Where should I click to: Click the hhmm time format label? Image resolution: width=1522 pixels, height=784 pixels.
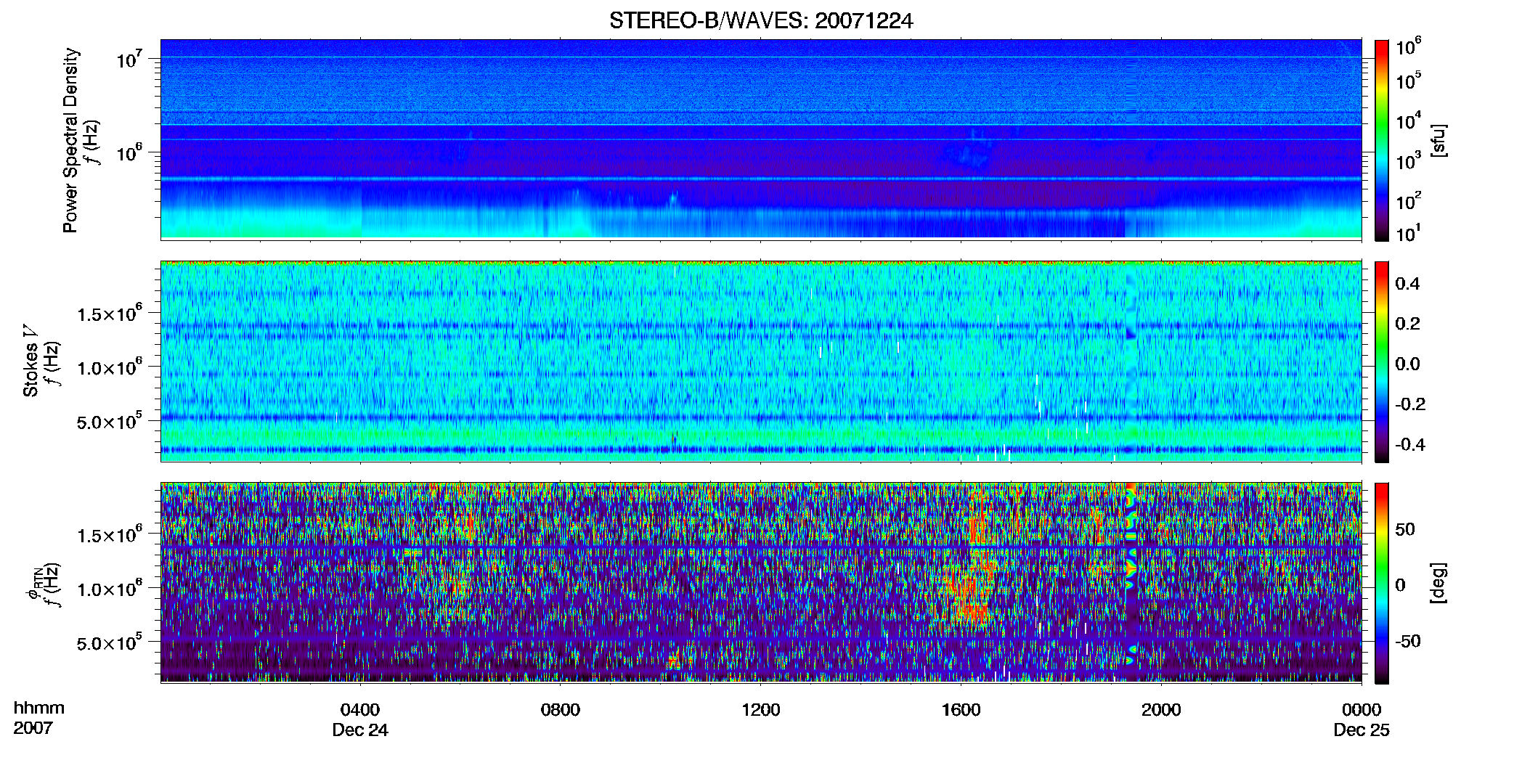pyautogui.click(x=39, y=708)
